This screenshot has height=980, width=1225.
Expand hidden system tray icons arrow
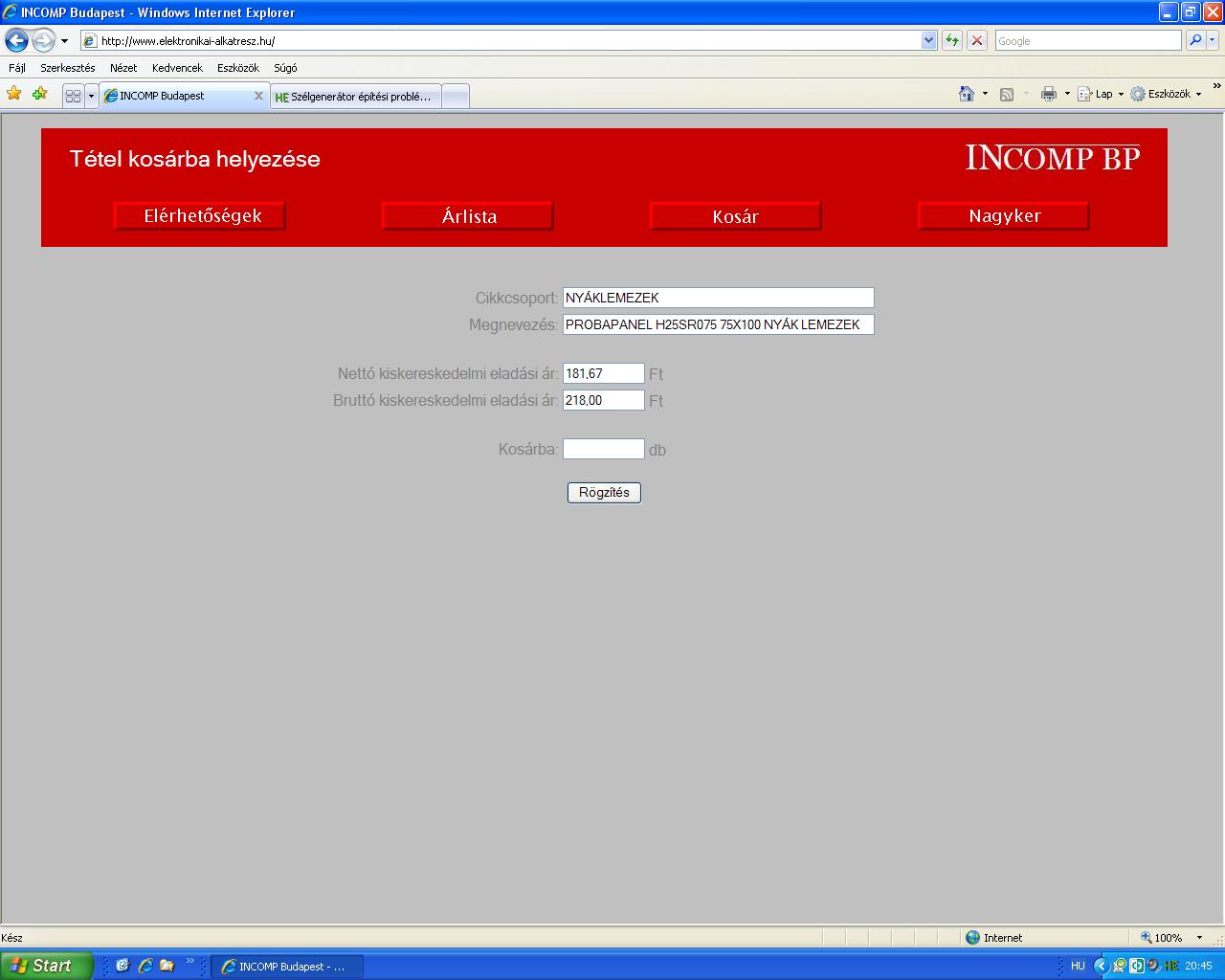pos(1101,967)
